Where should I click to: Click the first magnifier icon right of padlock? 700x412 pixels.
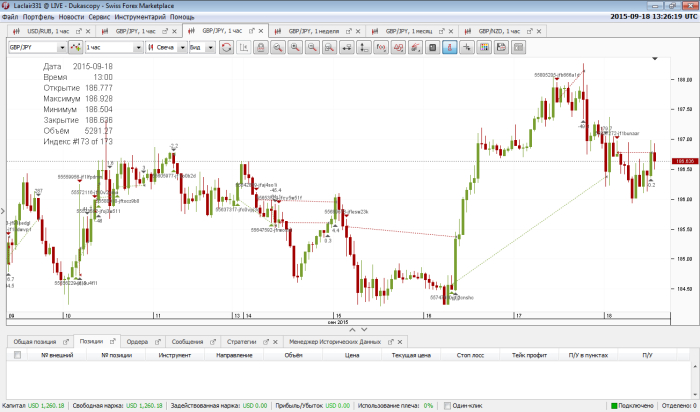click(278, 47)
